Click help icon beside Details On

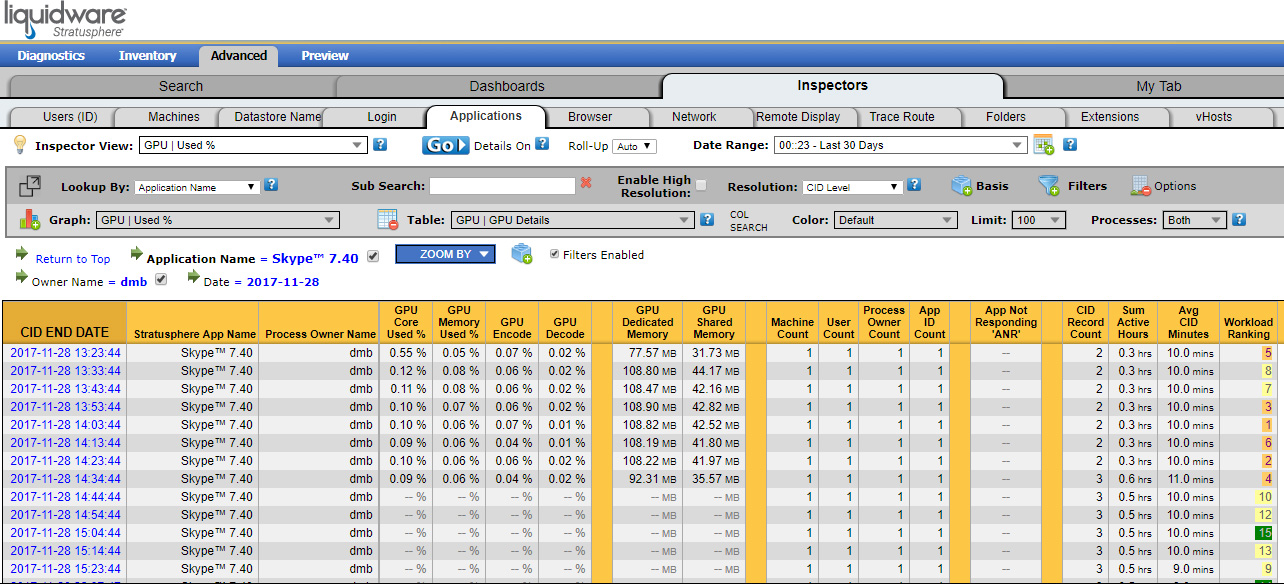click(542, 144)
